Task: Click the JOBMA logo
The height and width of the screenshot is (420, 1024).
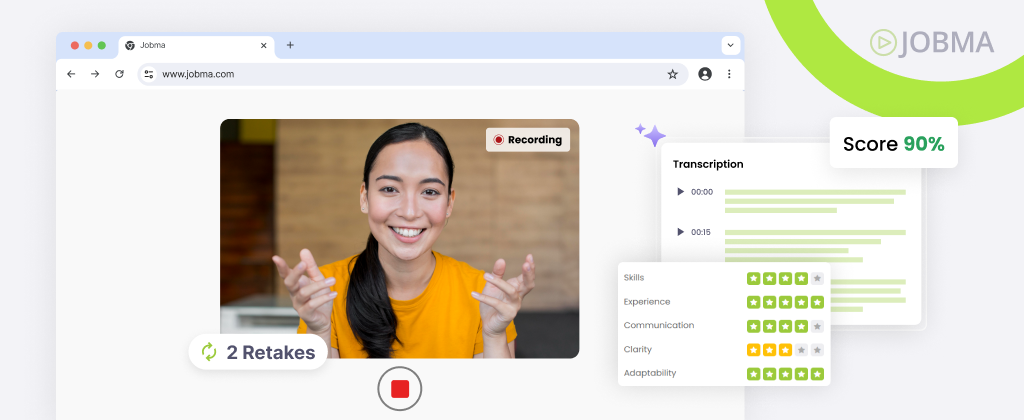Action: [932, 42]
